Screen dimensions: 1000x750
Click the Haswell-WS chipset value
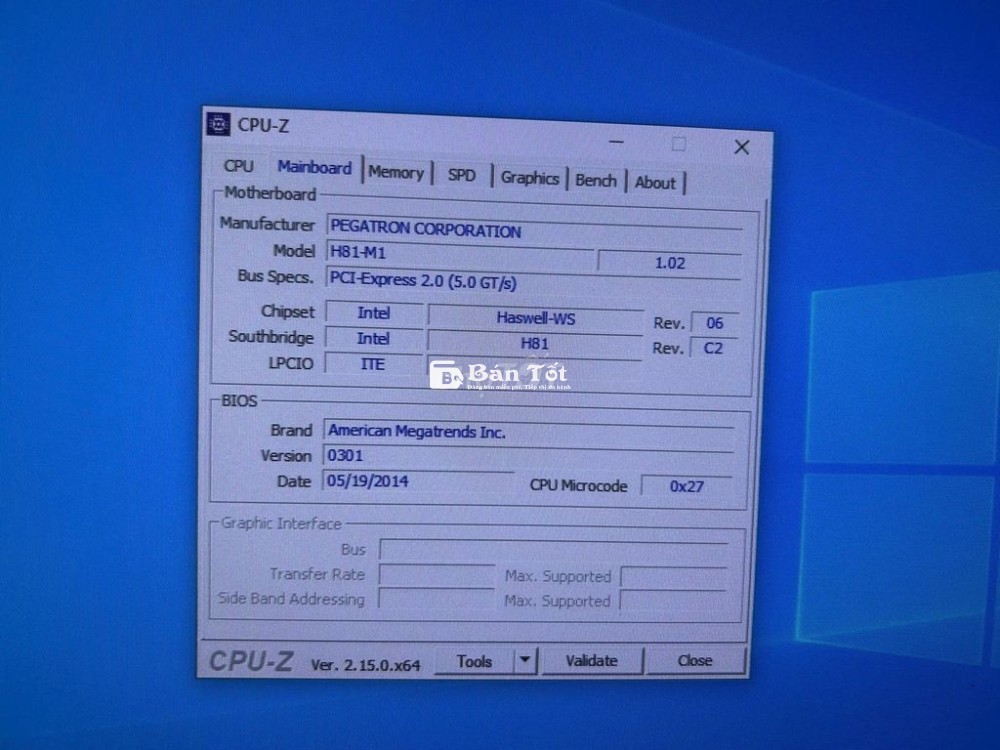[x=536, y=318]
